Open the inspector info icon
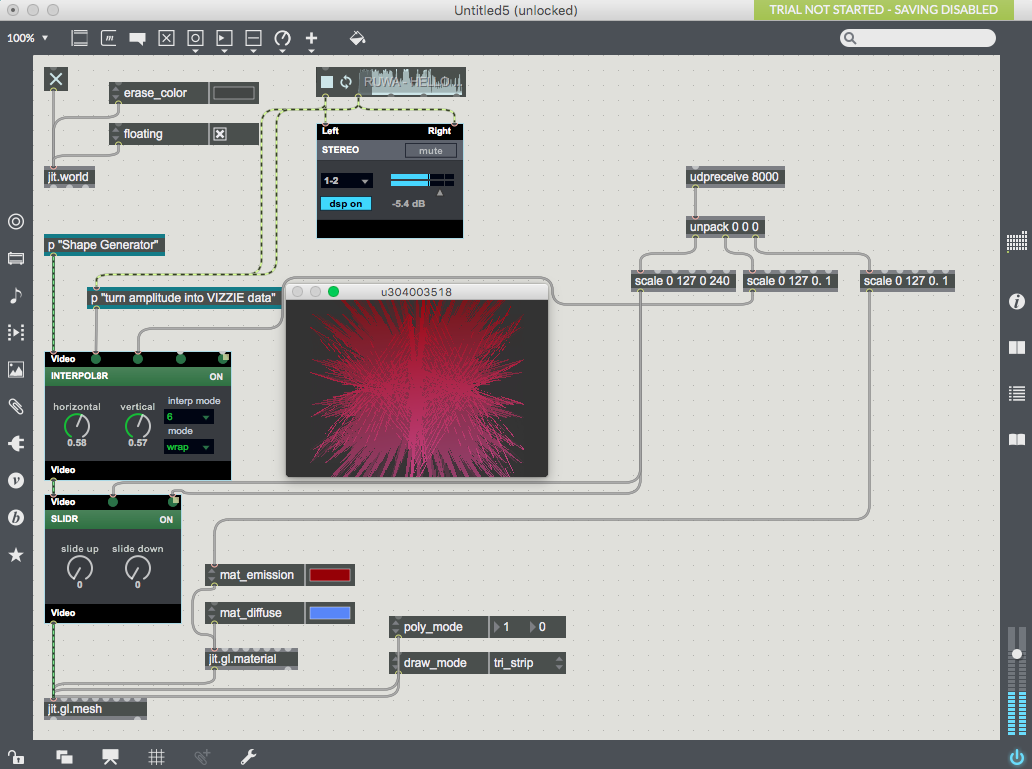Image resolution: width=1032 pixels, height=769 pixels. [1017, 301]
